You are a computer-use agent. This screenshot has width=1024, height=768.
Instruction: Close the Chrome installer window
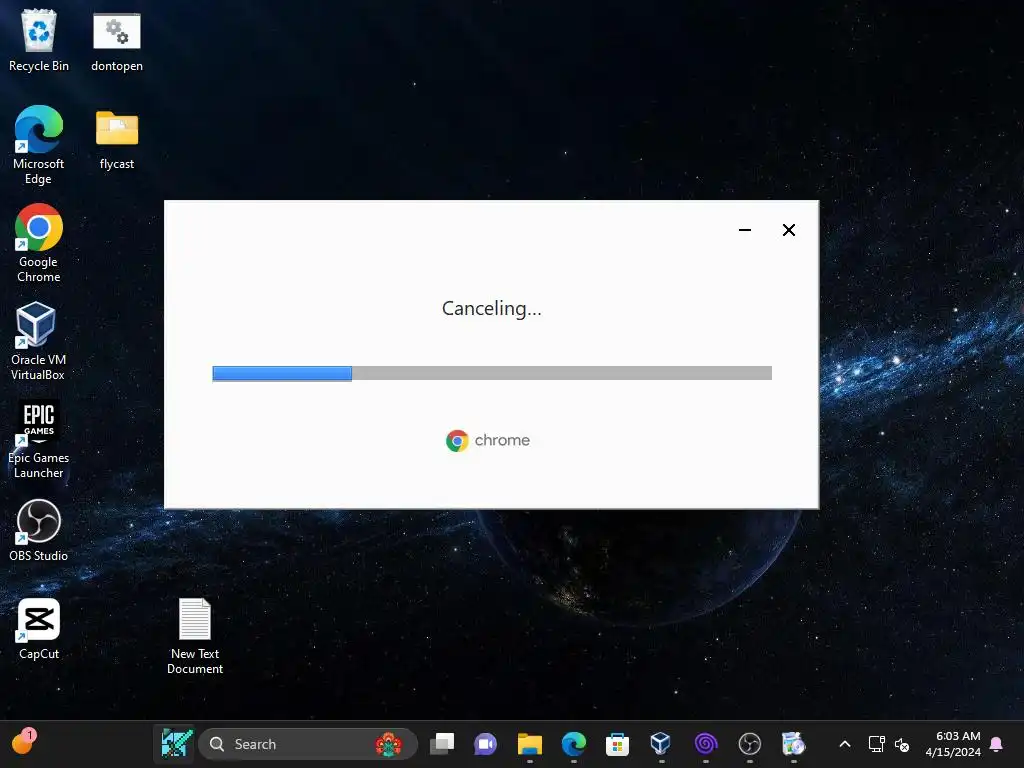tap(789, 230)
